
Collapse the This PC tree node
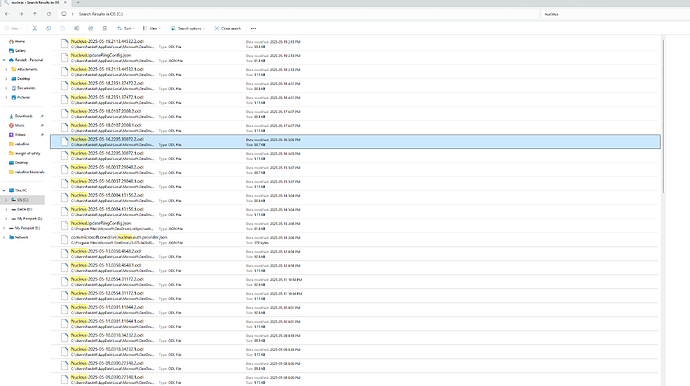click(4, 191)
